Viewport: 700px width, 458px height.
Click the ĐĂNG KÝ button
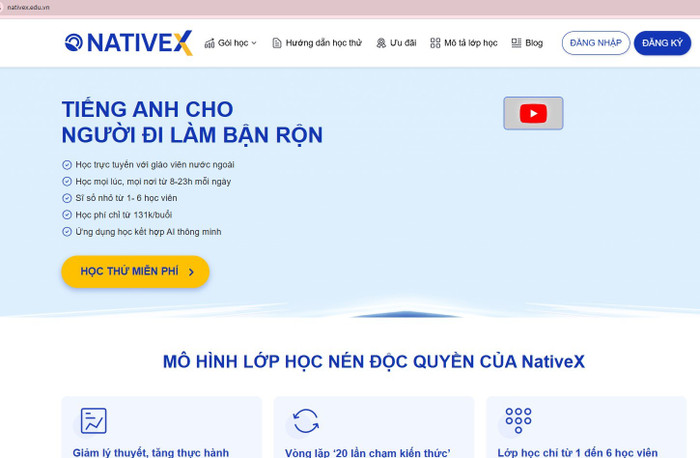(x=662, y=43)
